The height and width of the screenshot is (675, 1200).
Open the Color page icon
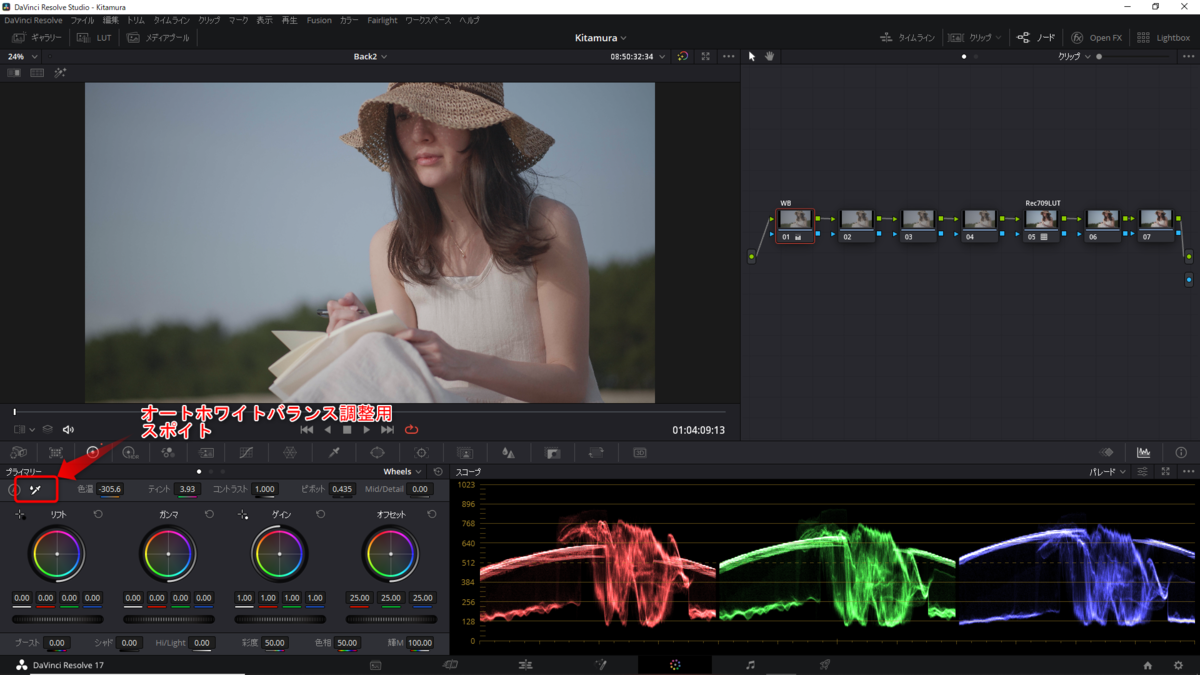[675, 665]
